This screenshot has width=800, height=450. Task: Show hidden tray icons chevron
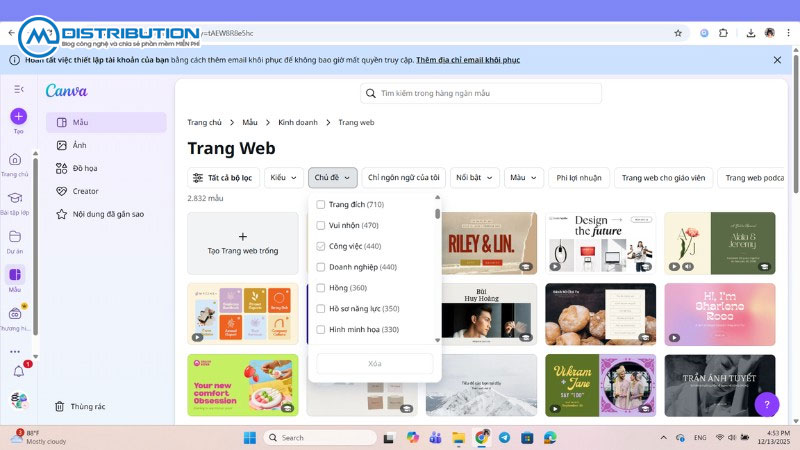[x=663, y=438]
